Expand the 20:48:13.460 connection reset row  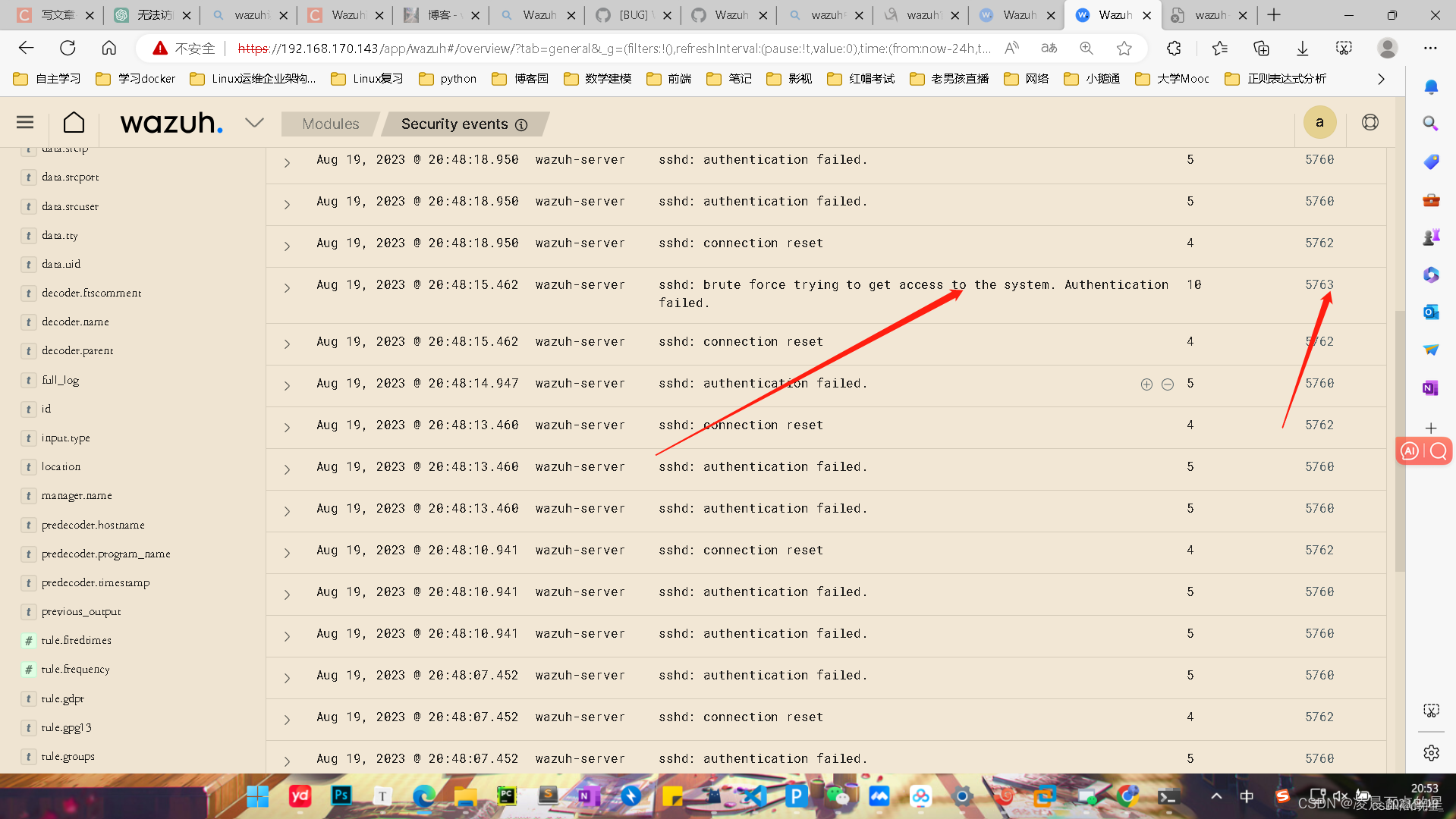click(287, 428)
